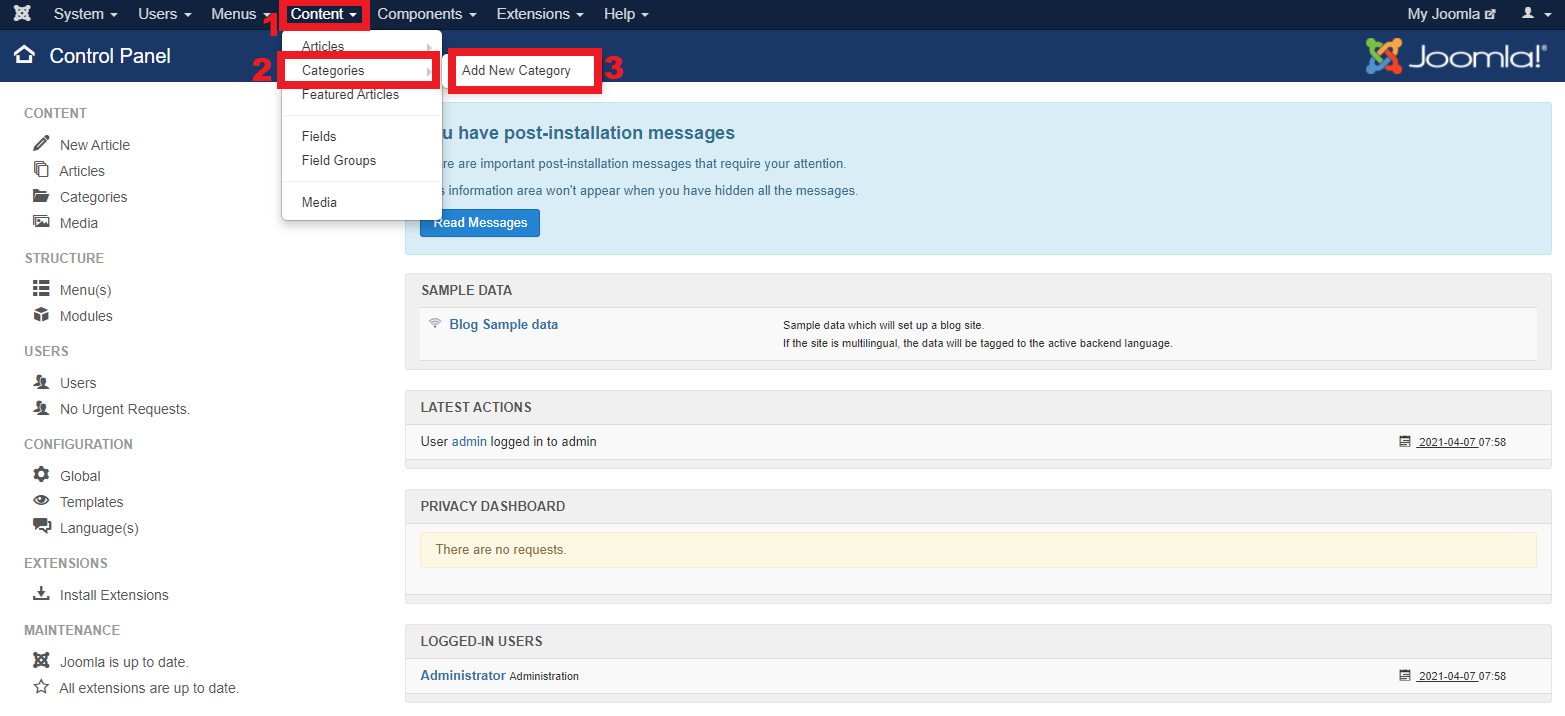Click the Administrator link under Logged-in Users
Image resolution: width=1565 pixels, height=716 pixels.
click(463, 675)
